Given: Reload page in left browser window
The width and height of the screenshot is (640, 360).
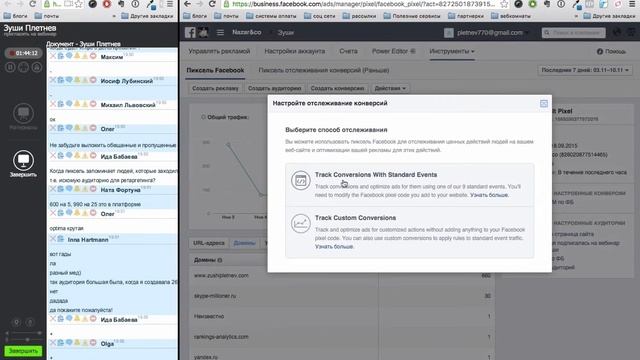Looking at the screenshot, I should coord(32,4).
